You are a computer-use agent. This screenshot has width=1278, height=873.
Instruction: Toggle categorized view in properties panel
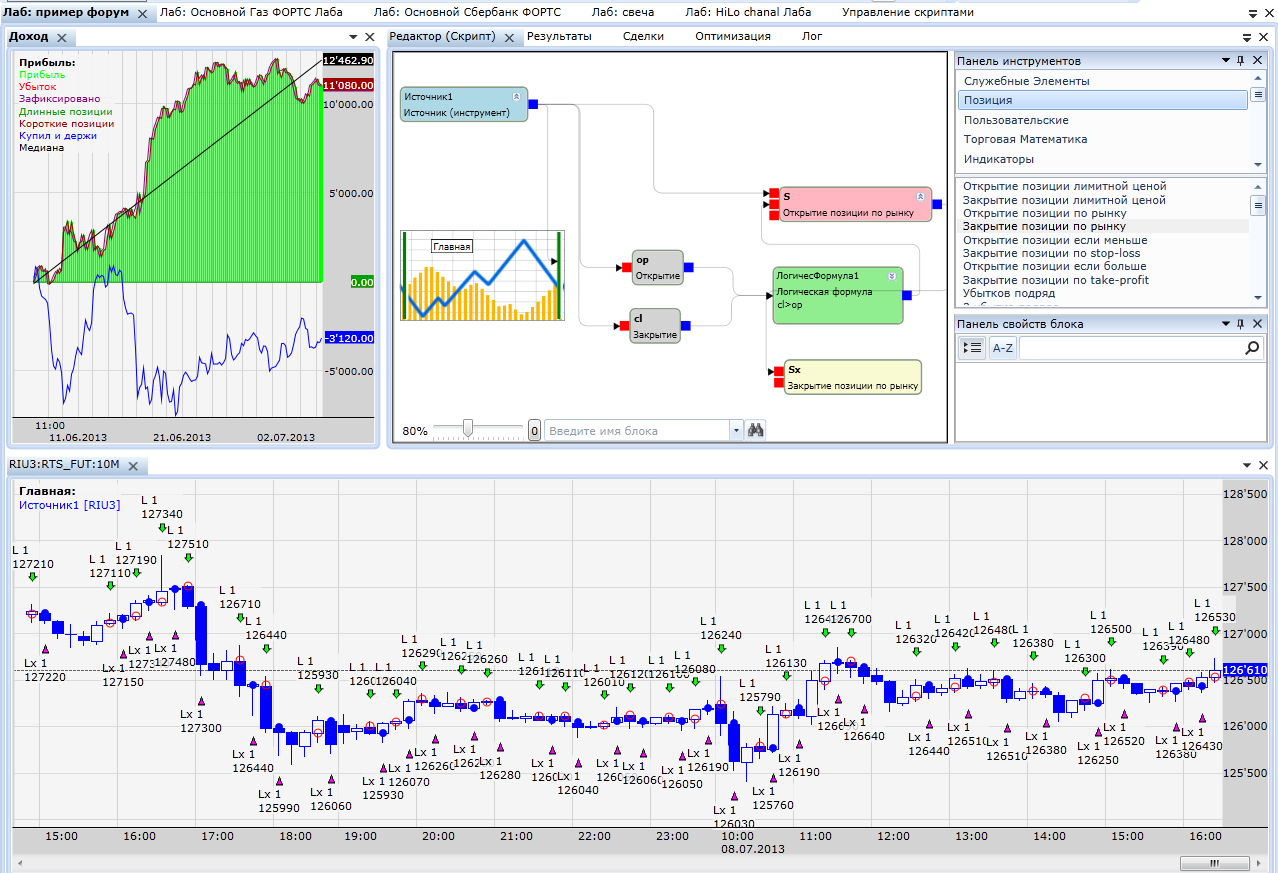[972, 348]
